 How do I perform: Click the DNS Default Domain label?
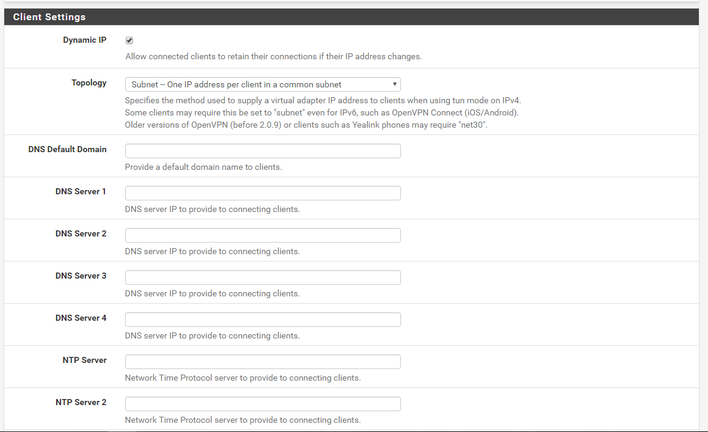[x=67, y=149]
